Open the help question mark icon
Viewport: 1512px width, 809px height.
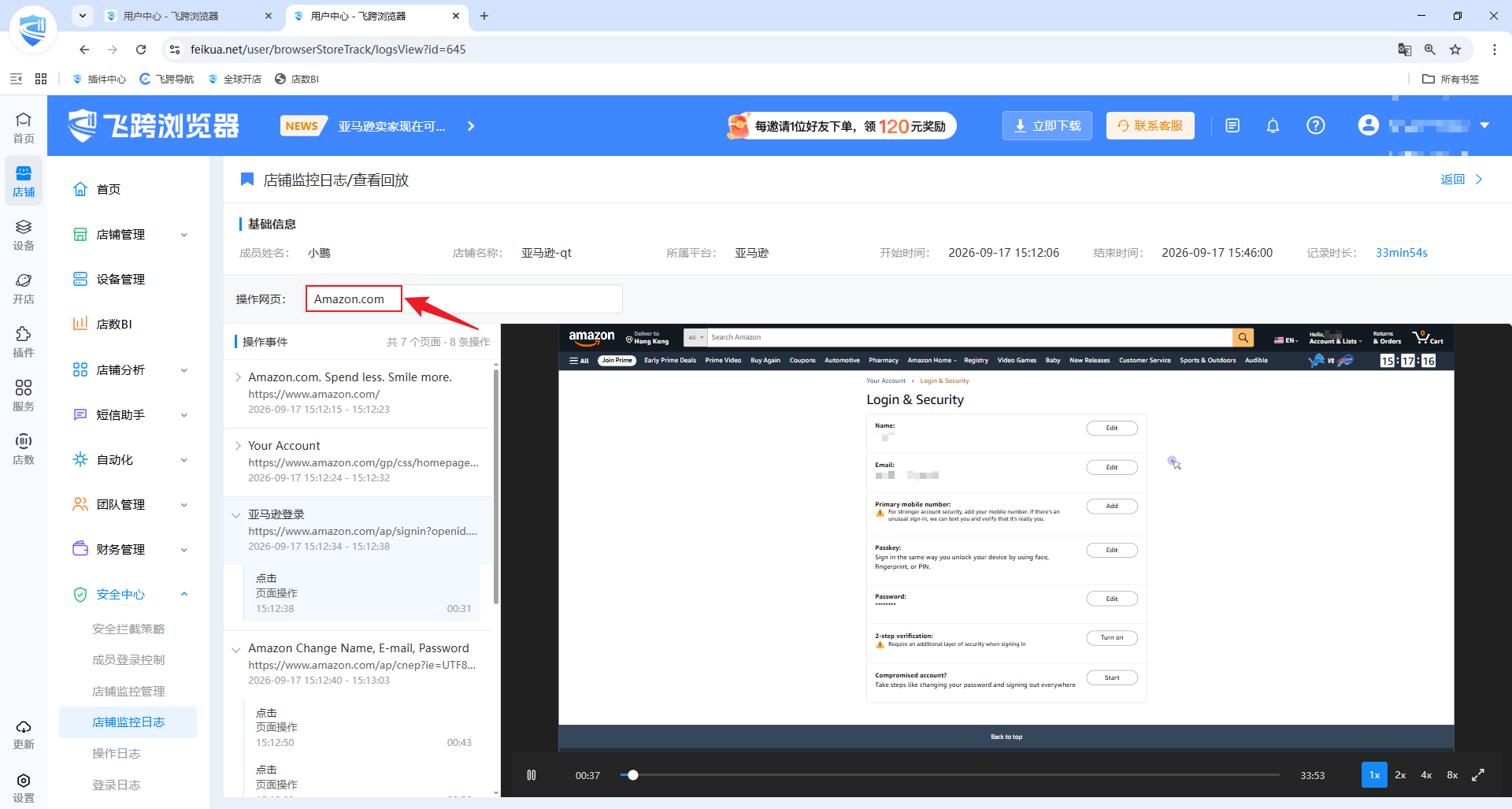(1315, 126)
